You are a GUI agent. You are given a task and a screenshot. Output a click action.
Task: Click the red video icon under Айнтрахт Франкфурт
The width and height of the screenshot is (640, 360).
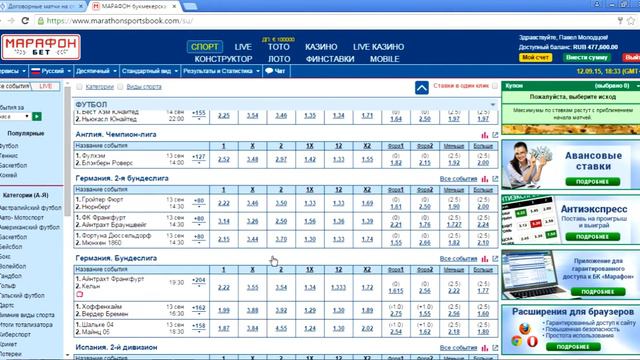click(x=80, y=294)
